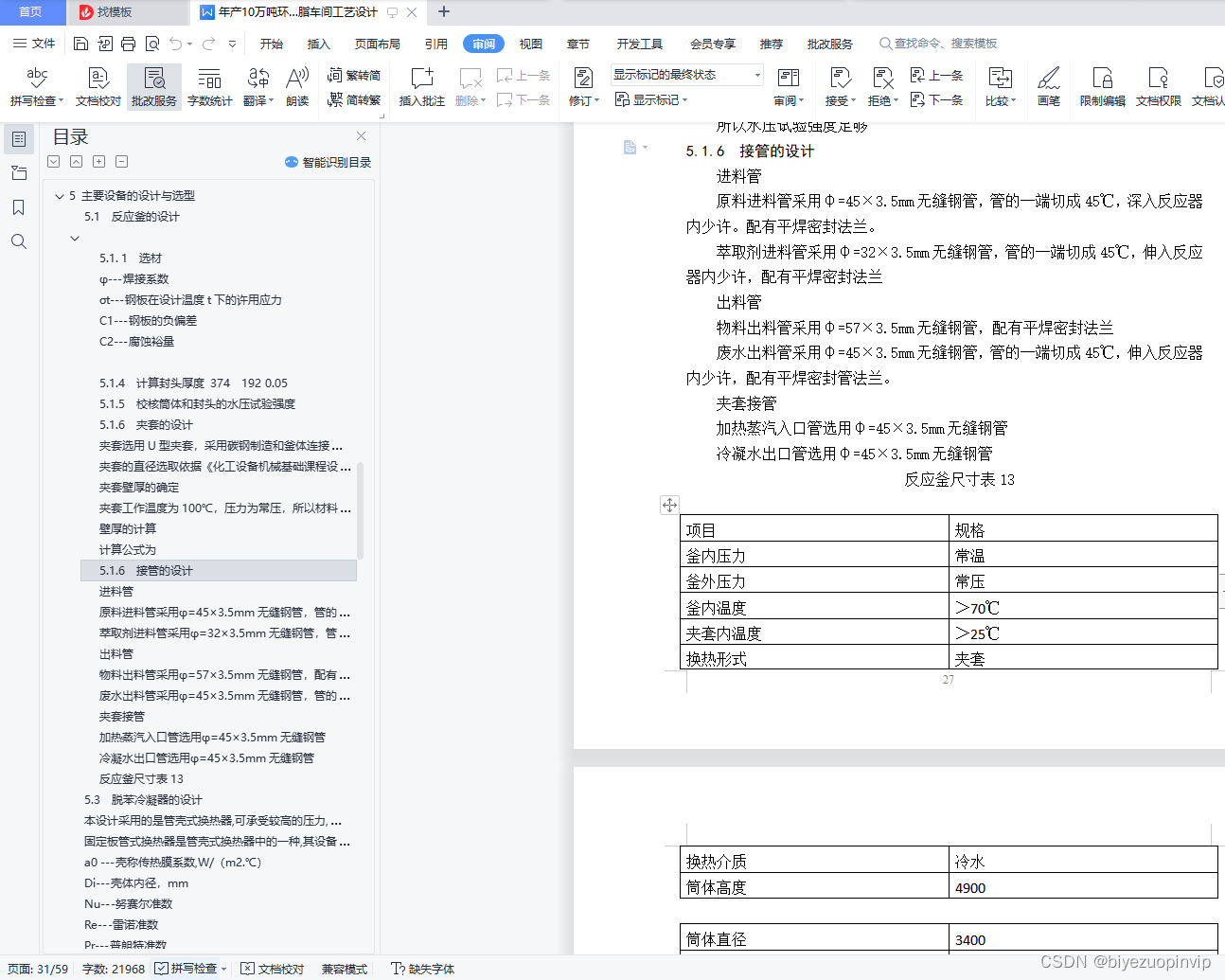The image size is (1225, 980).
Task: Open 文档校对 document proofreading
Action: pyautogui.click(x=98, y=86)
